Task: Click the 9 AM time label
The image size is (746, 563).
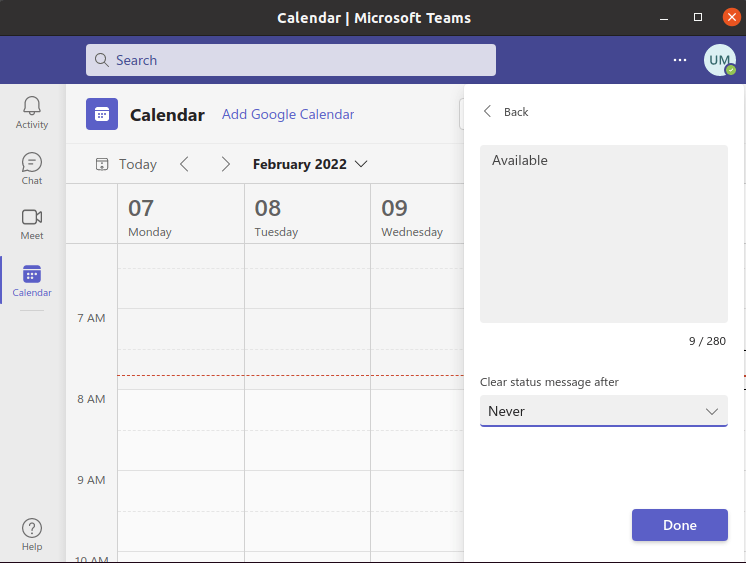Action: 91,480
